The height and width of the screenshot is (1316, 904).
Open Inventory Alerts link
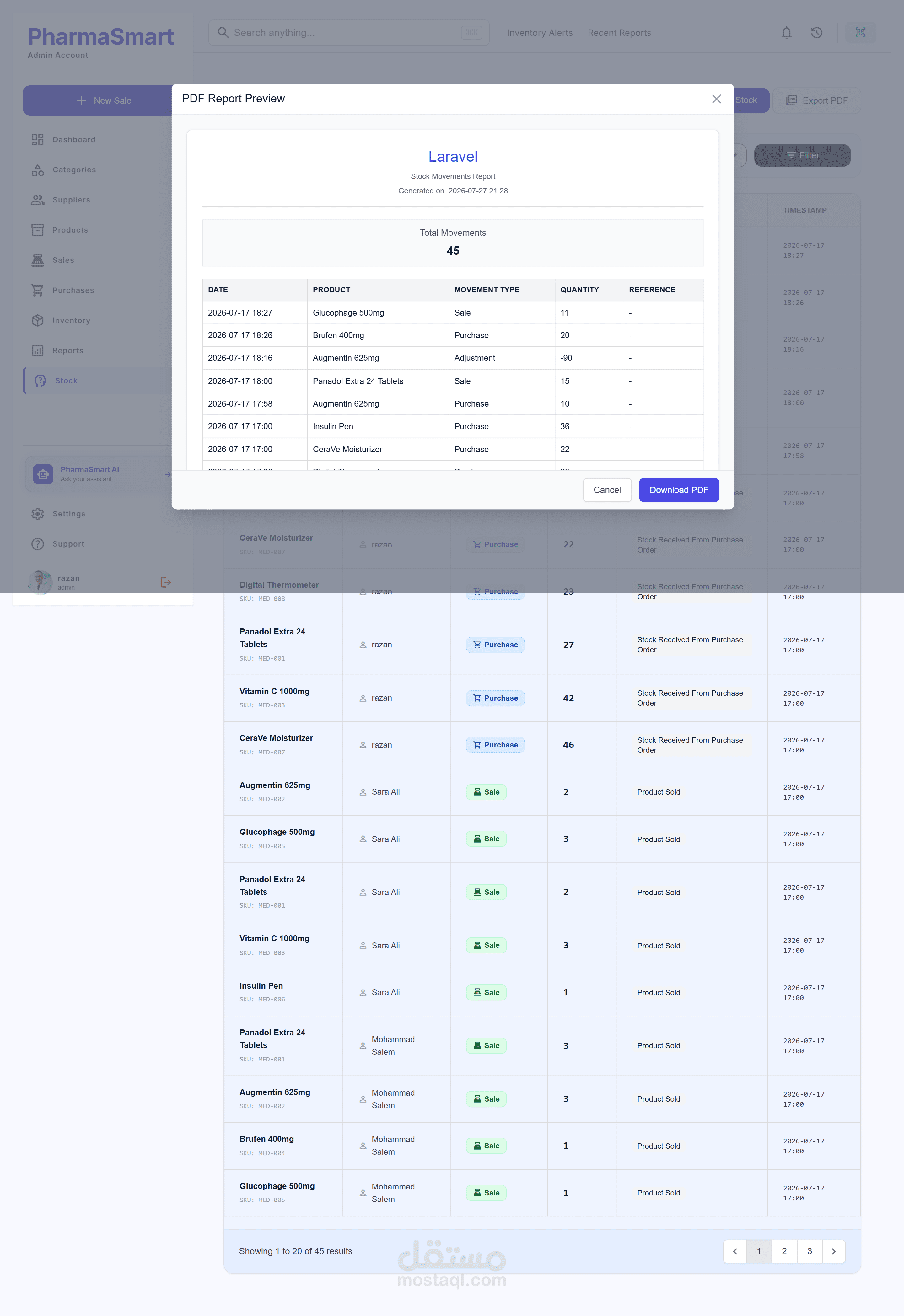coord(540,33)
